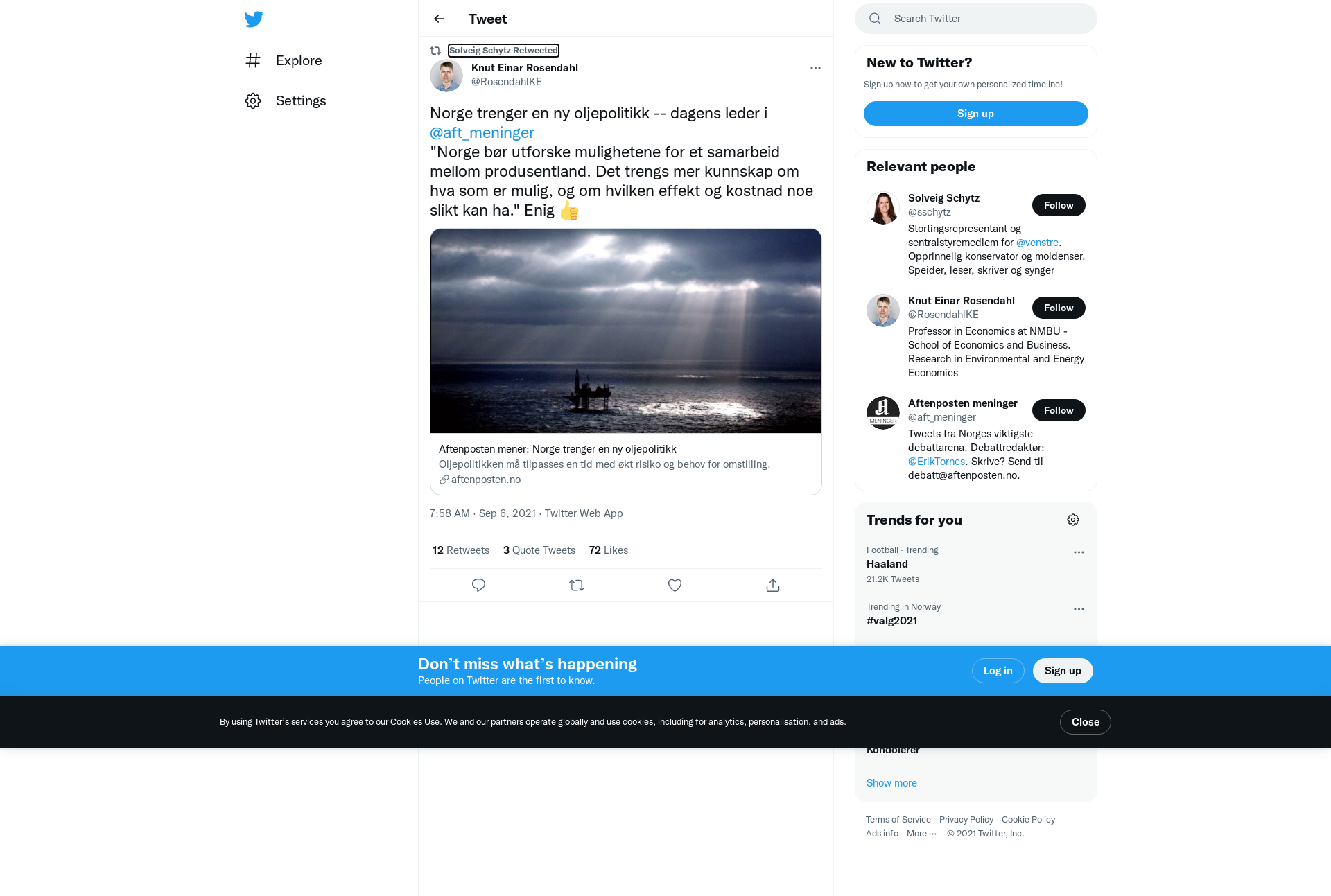Open the Settings menu item
The width and height of the screenshot is (1331, 896).
point(286,100)
